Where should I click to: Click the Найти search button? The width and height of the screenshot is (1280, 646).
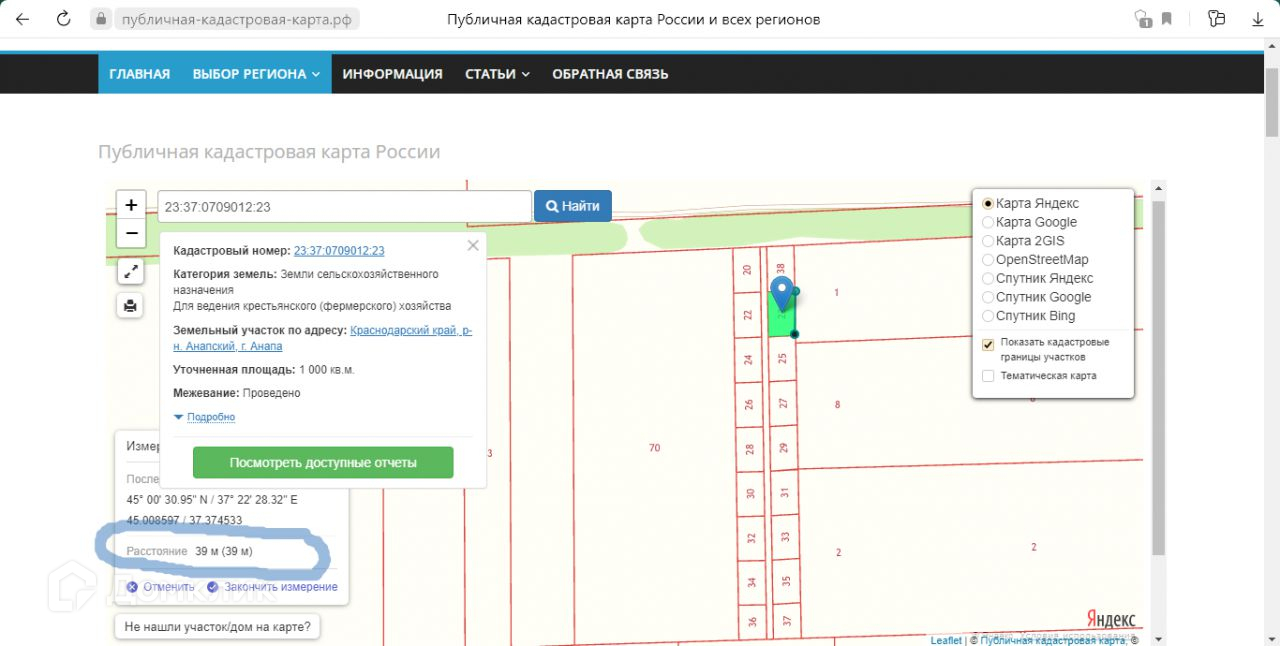click(x=573, y=206)
